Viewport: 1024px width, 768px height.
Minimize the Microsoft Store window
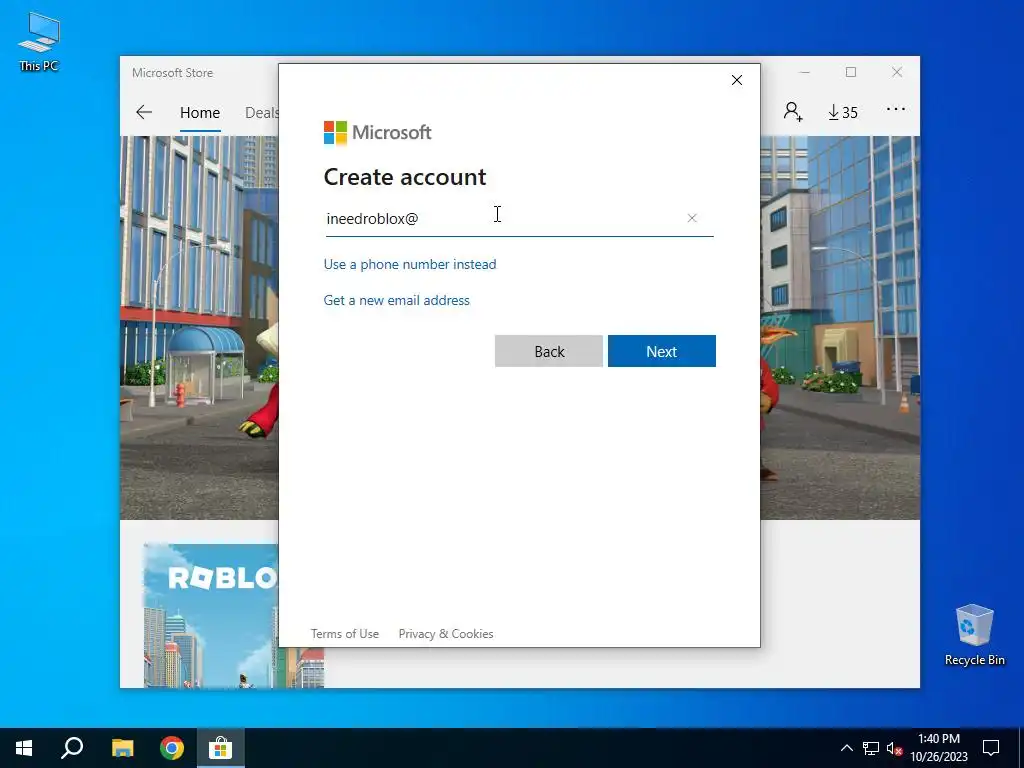click(x=805, y=72)
